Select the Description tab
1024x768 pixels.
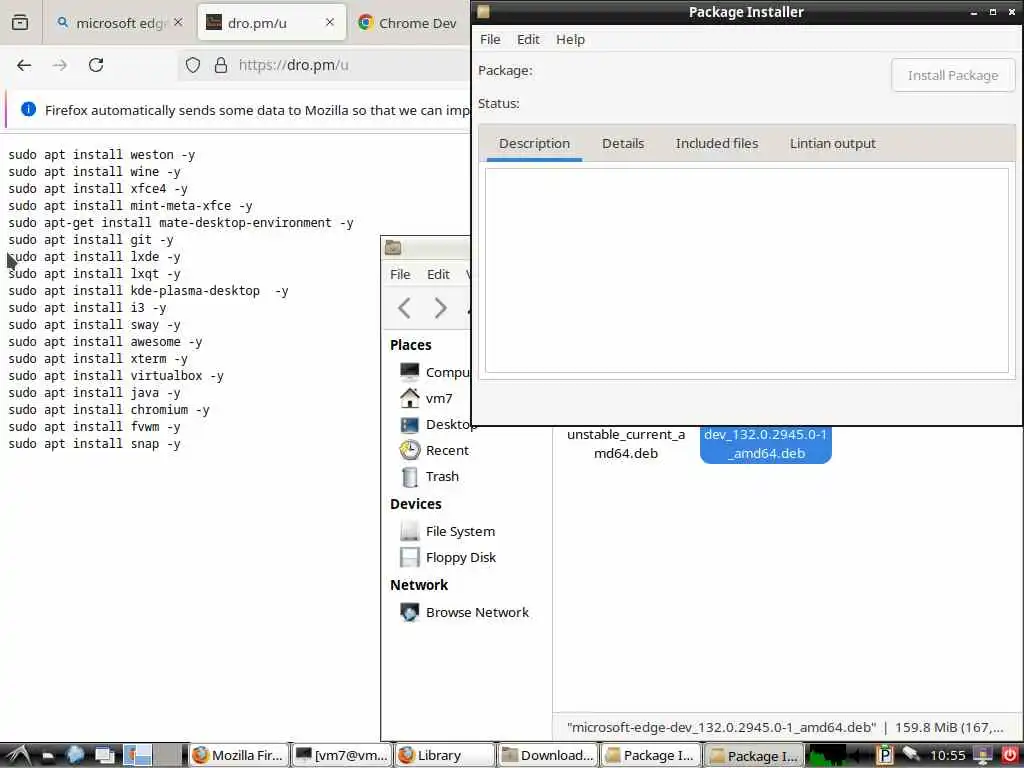(x=534, y=144)
